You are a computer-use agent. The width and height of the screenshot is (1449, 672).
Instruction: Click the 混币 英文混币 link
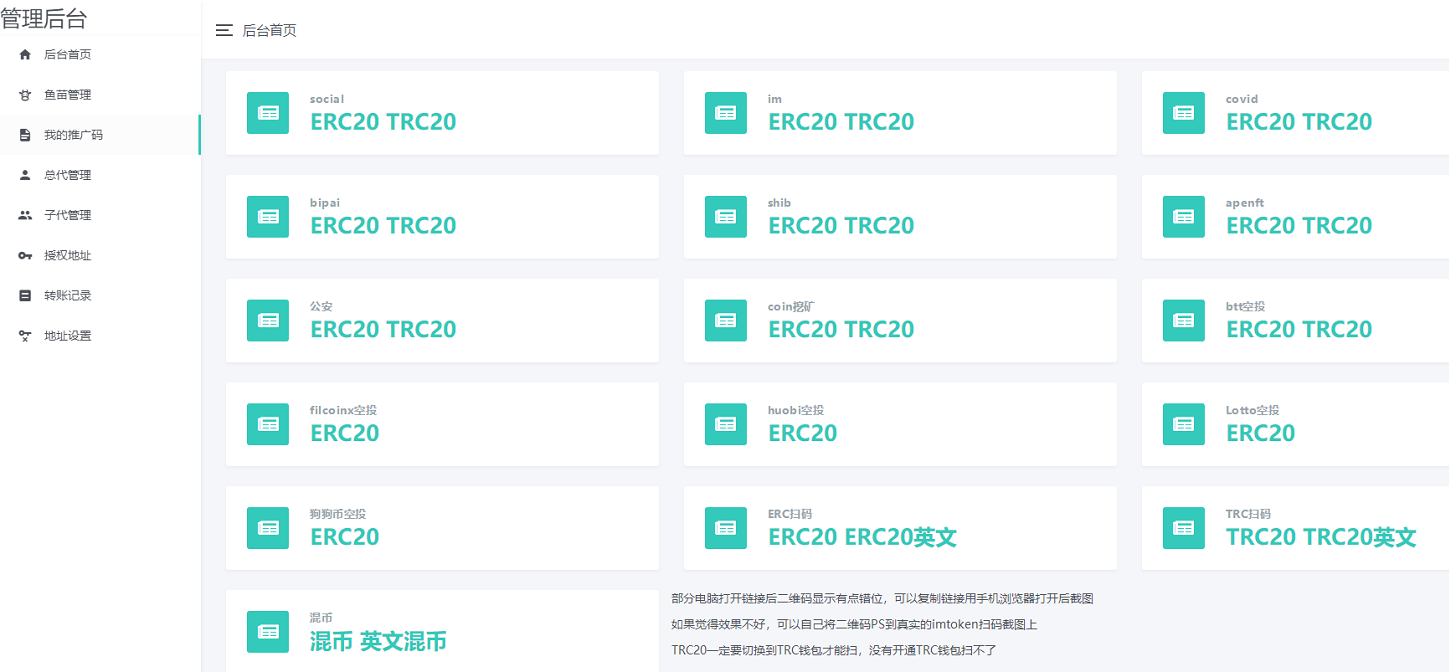376,641
